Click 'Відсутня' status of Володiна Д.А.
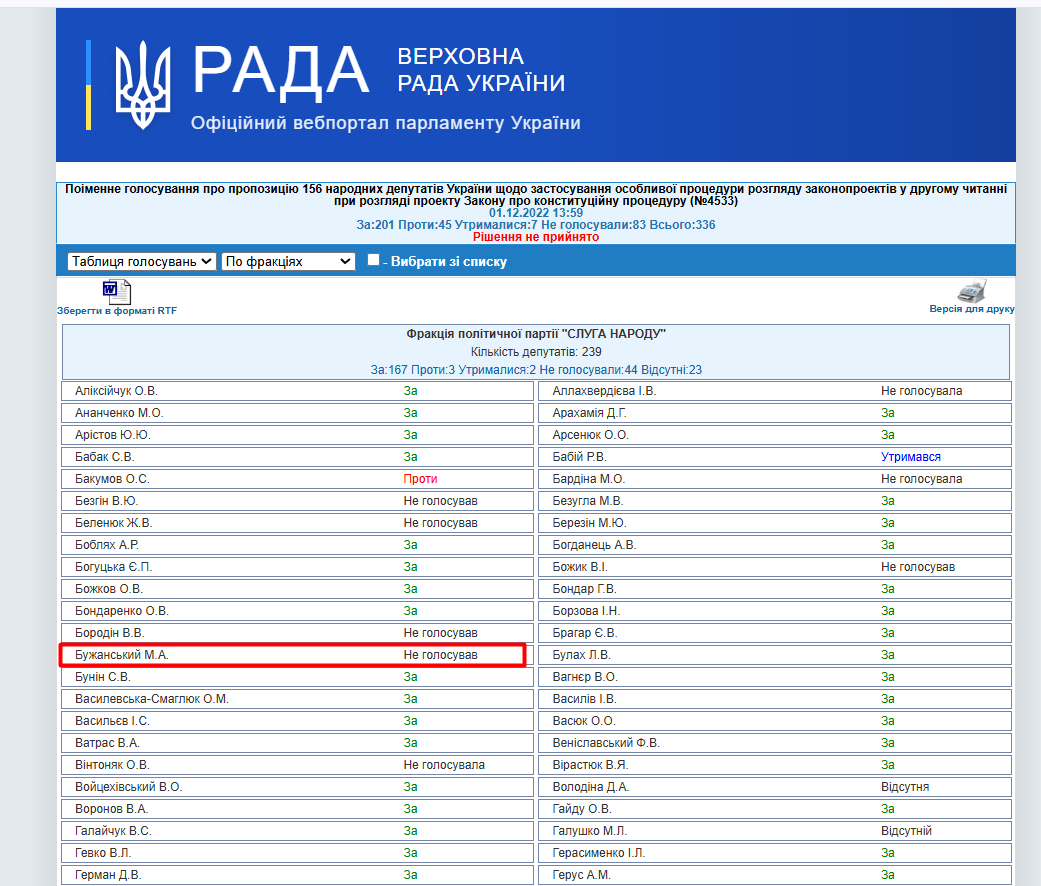This screenshot has height=886, width=1041. point(905,786)
